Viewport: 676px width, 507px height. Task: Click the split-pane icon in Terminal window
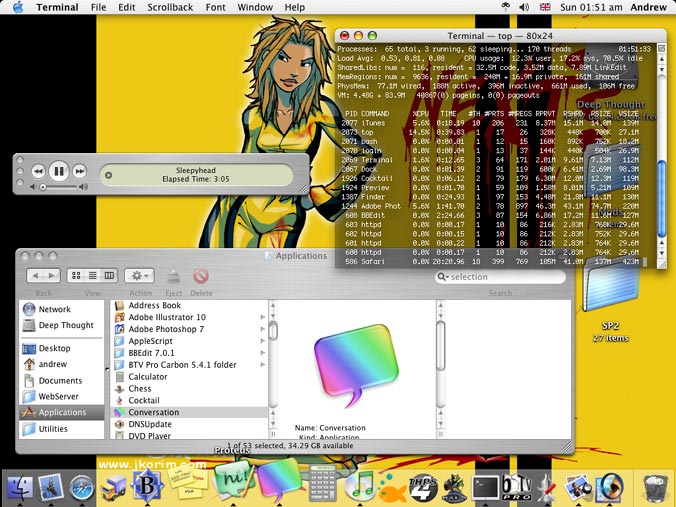tap(662, 48)
